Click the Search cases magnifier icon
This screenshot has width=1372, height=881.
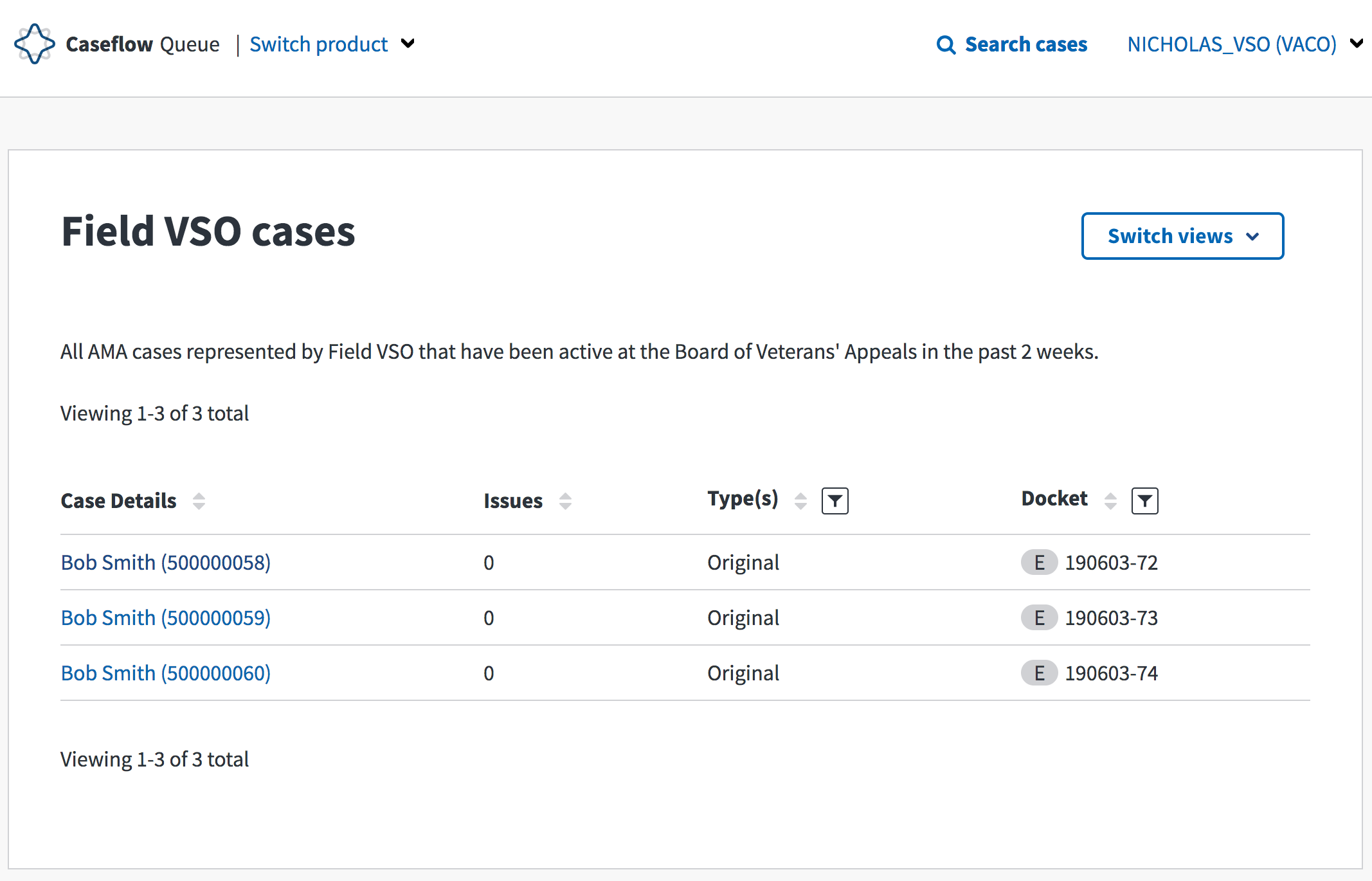pyautogui.click(x=946, y=44)
